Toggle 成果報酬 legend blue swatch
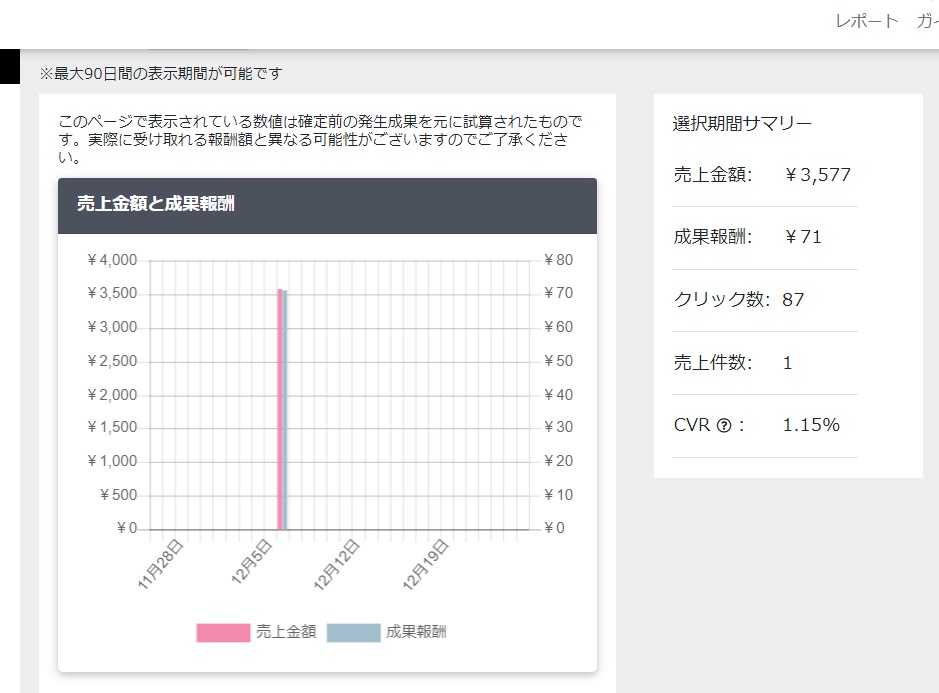939x693 pixels. click(353, 633)
